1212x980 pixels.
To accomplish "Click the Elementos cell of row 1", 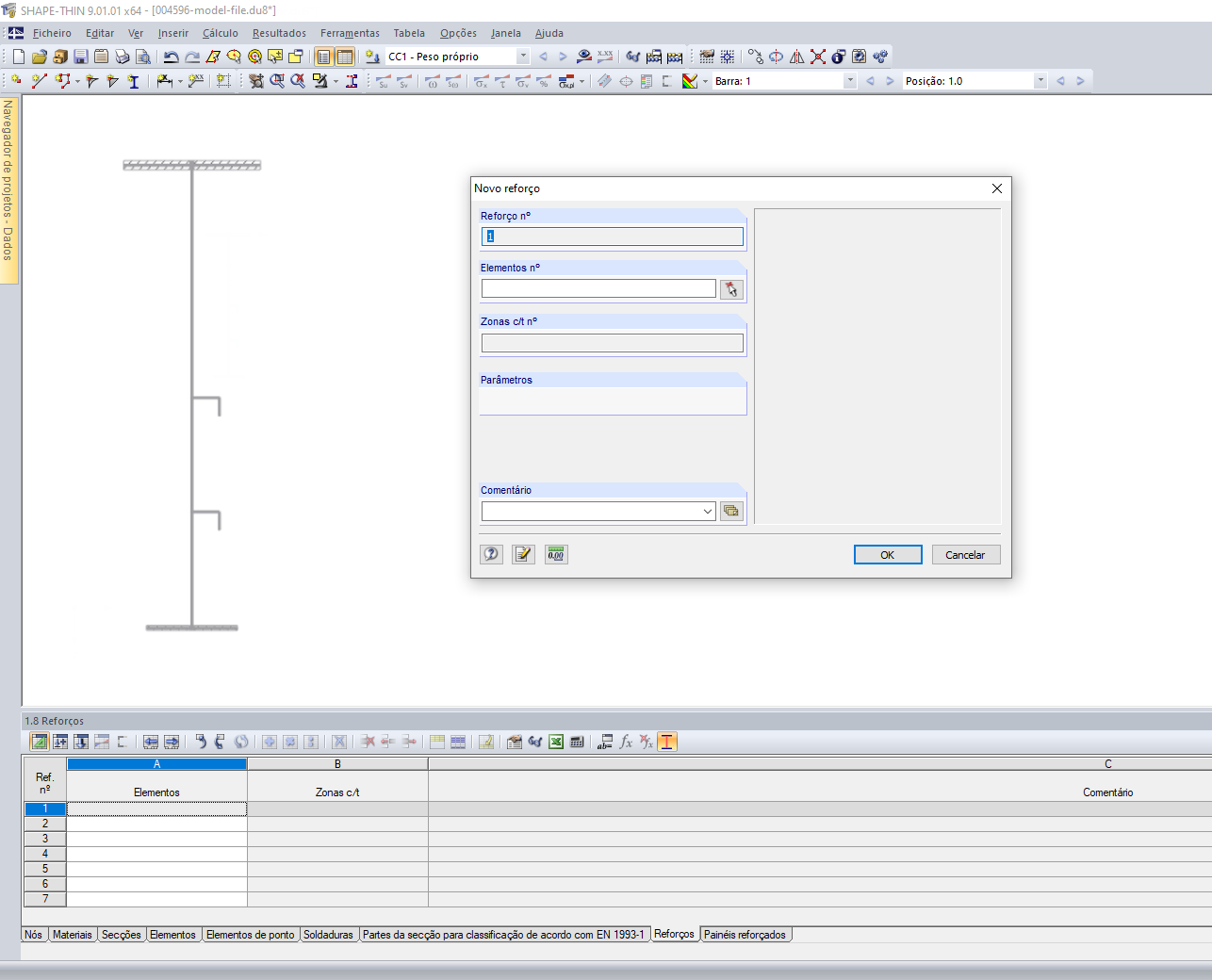I will coord(157,808).
